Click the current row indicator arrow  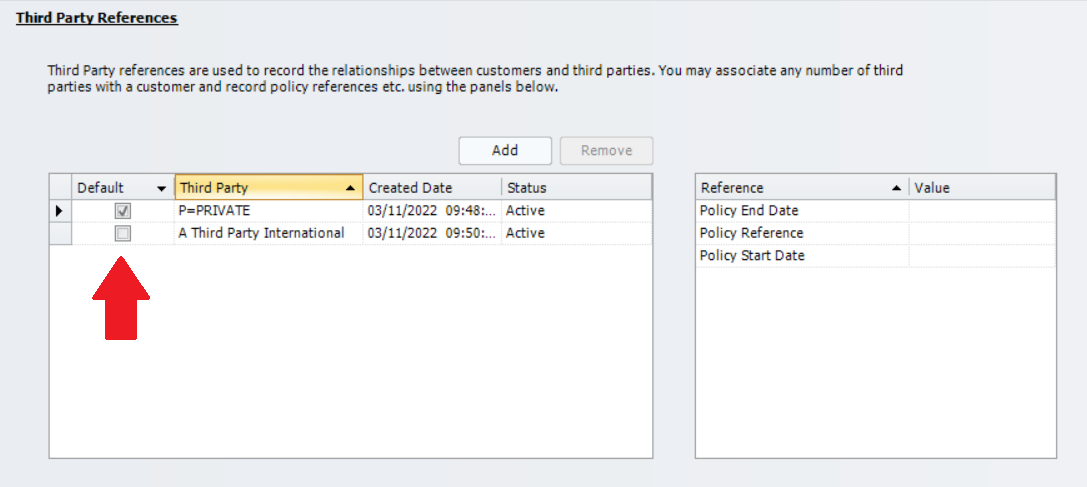point(59,211)
